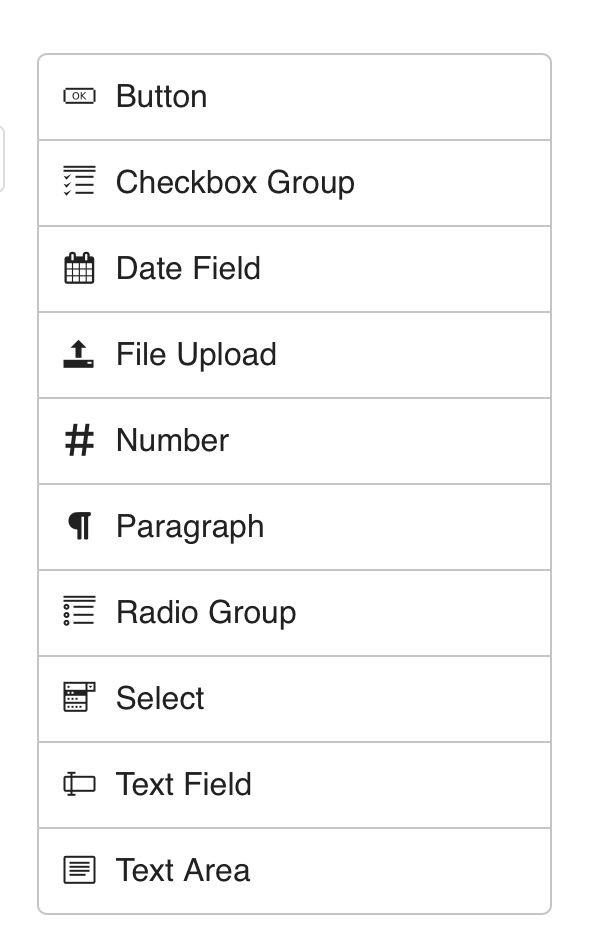606x942 pixels.
Task: Click the Text Field input icon
Action: point(79,784)
